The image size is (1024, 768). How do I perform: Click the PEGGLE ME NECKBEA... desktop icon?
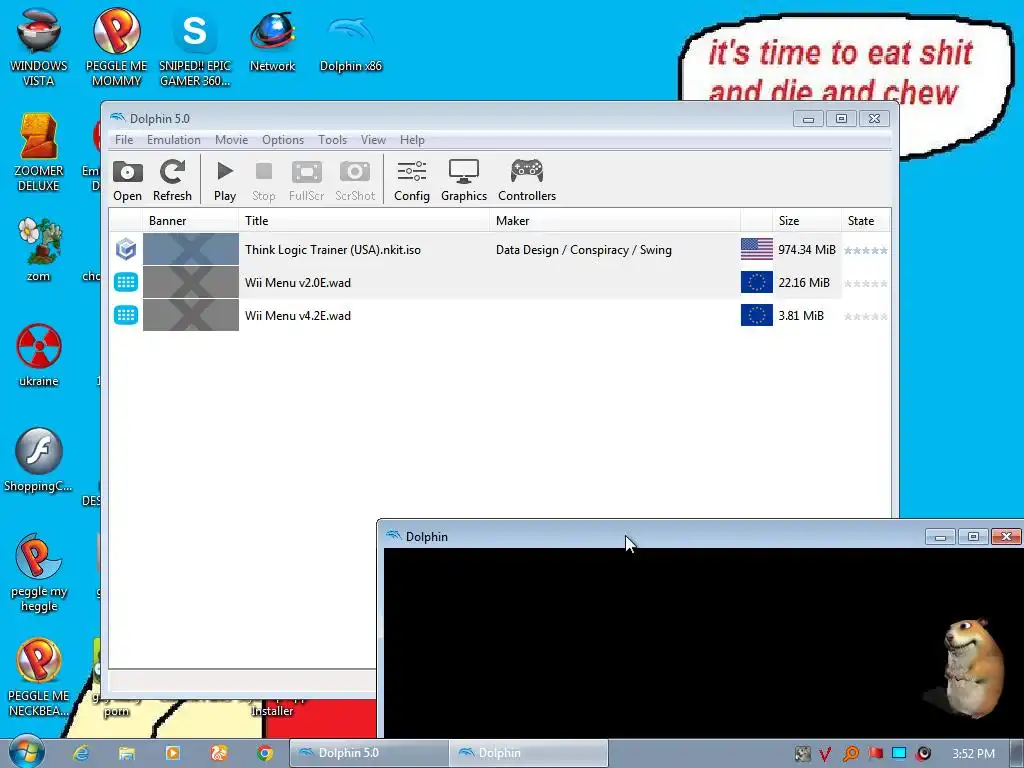pyautogui.click(x=39, y=677)
